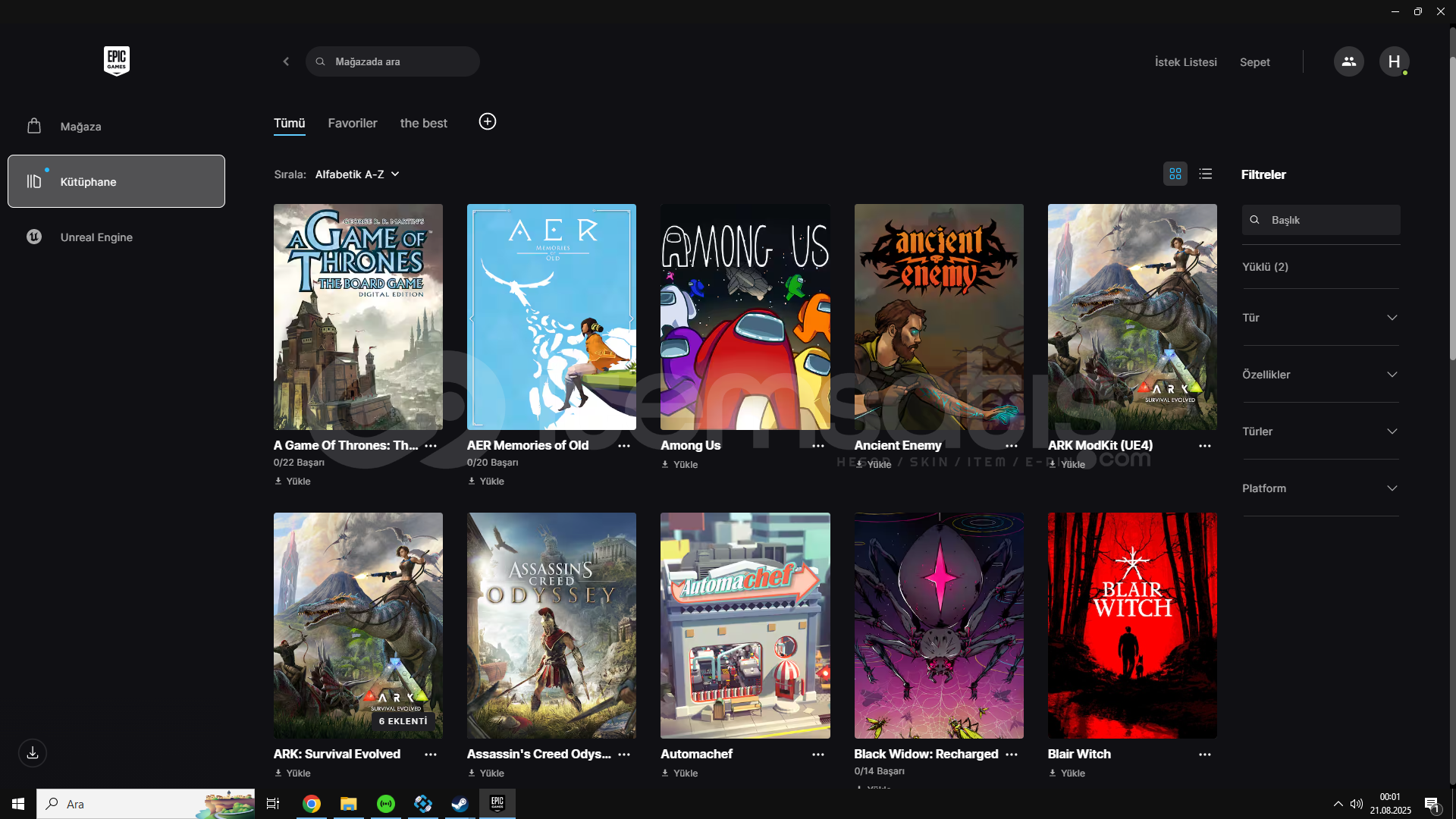Image resolution: width=1456 pixels, height=819 pixels.
Task: Open Windows notification center icon
Action: click(1432, 804)
